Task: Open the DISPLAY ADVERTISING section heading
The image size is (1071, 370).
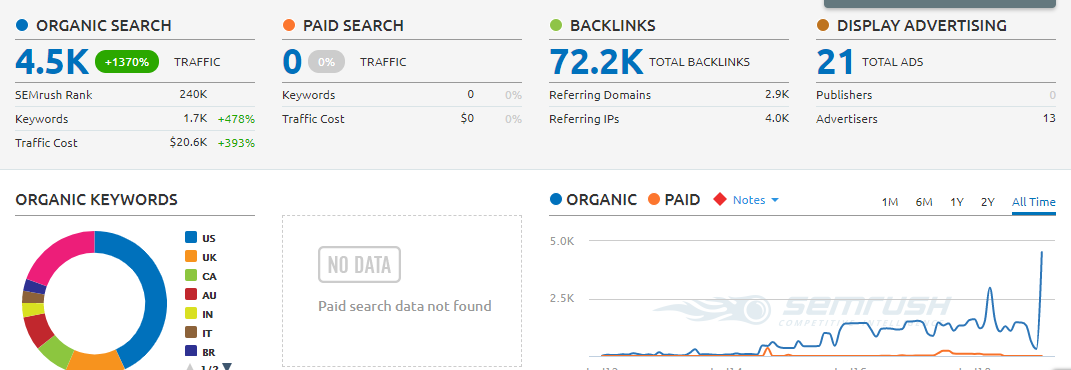Action: coord(921,26)
